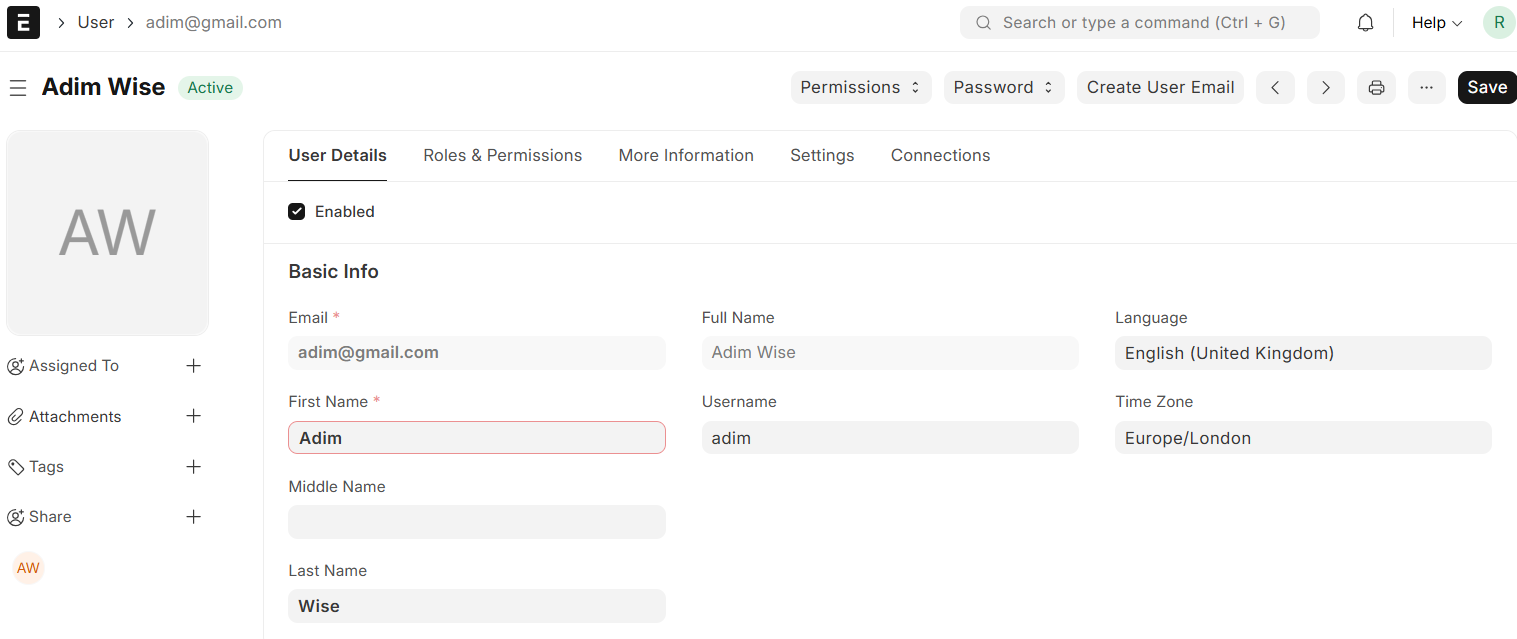Image resolution: width=1517 pixels, height=639 pixels.
Task: Click the Save button
Action: tap(1486, 88)
